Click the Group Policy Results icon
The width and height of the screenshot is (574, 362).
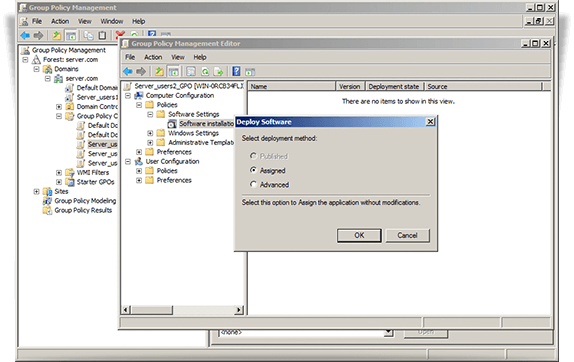point(47,210)
